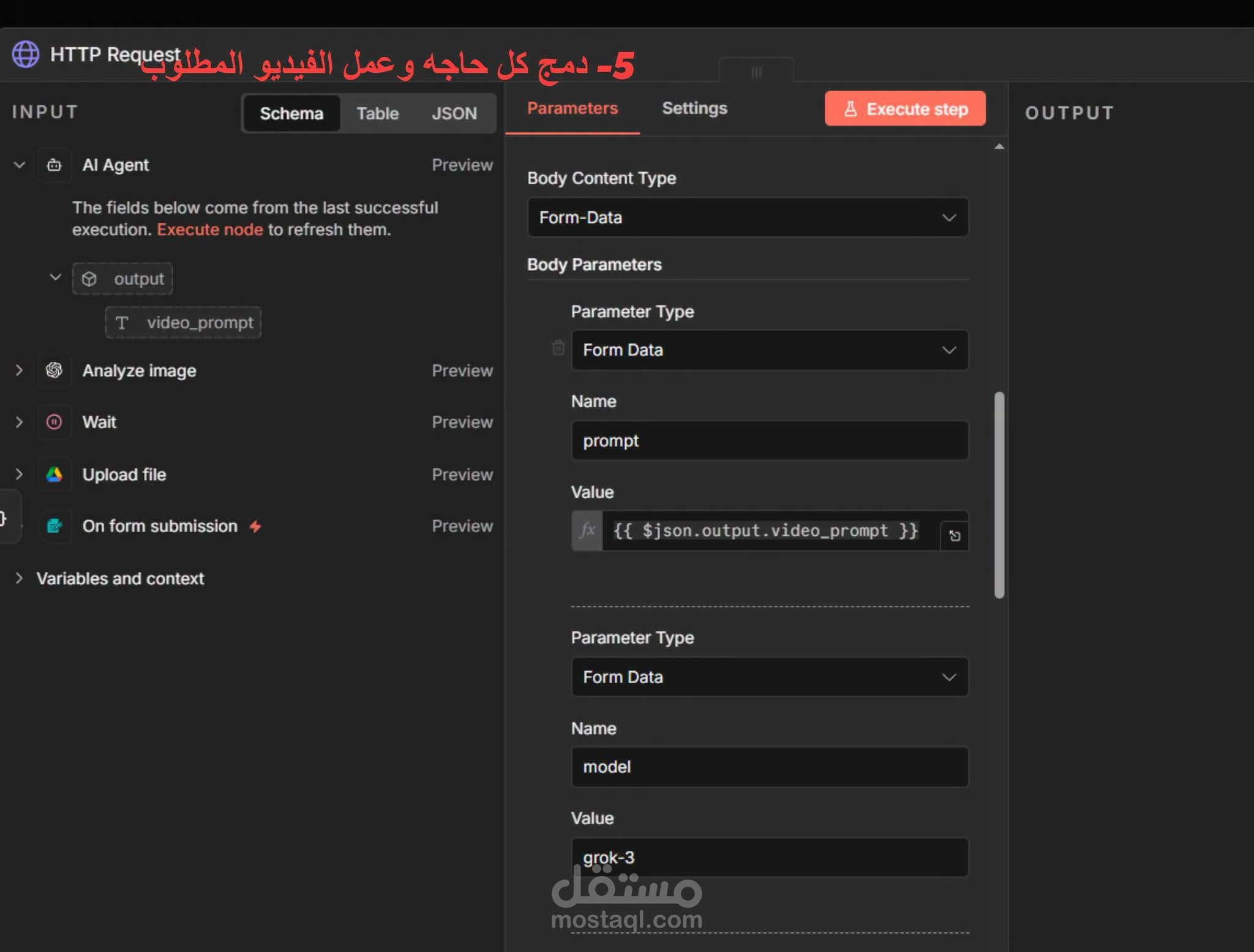Click the OUTPUT panel label

pos(1069,113)
